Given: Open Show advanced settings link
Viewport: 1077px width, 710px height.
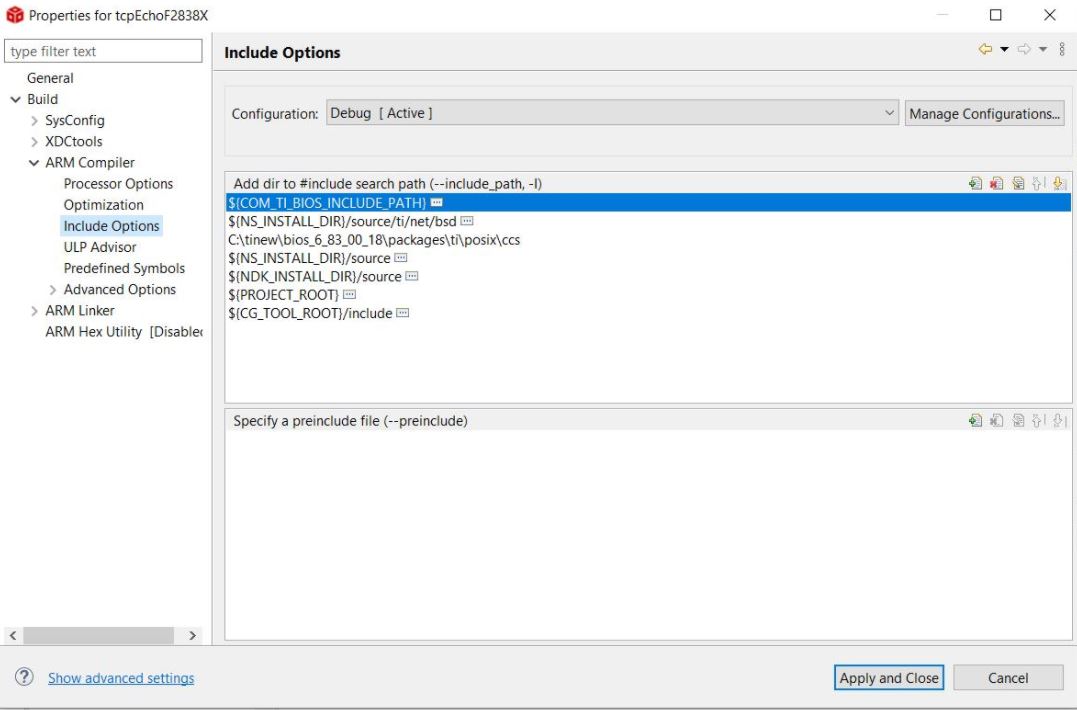Looking at the screenshot, I should tap(121, 678).
